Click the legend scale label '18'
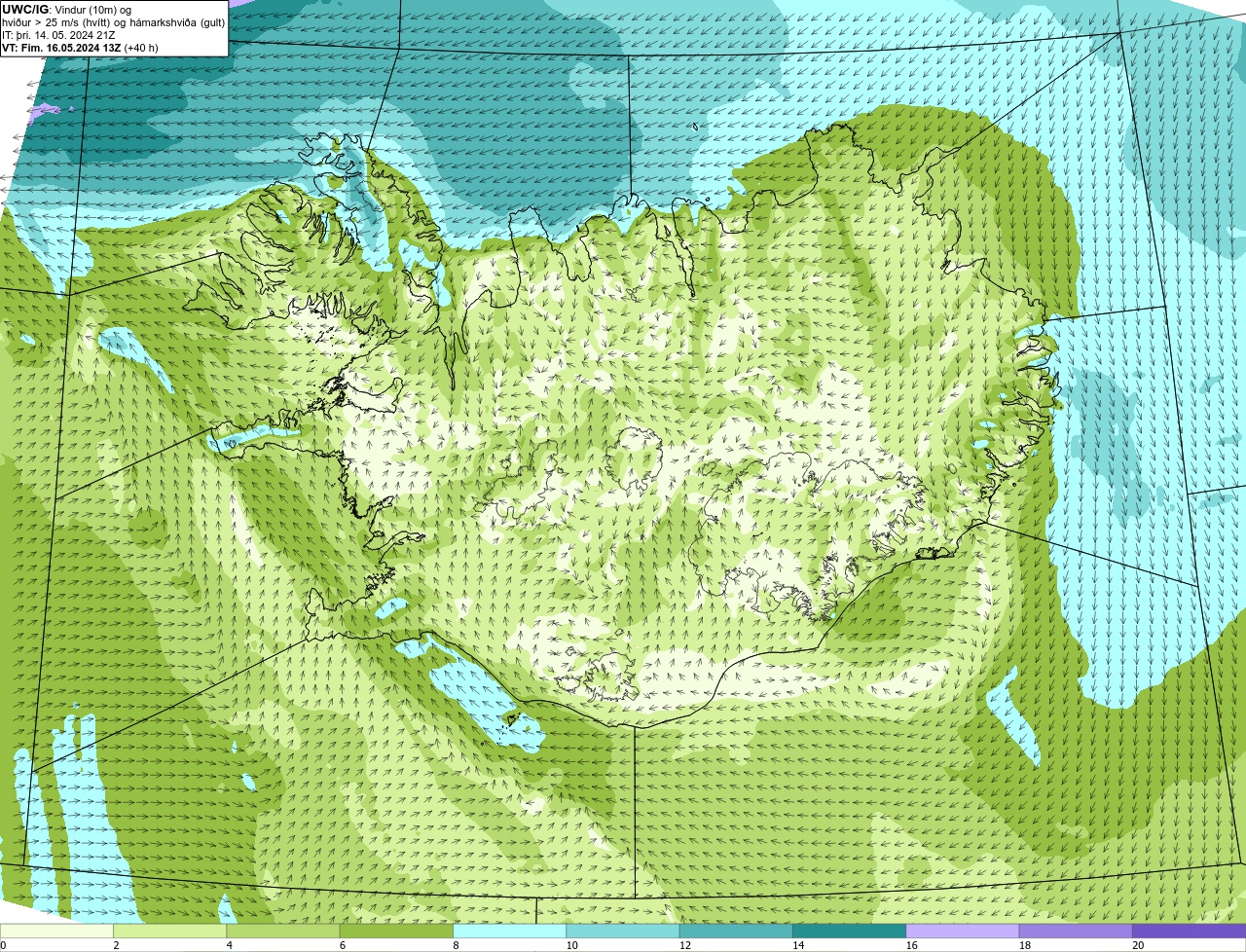This screenshot has height=952, width=1246. pyautogui.click(x=1025, y=945)
